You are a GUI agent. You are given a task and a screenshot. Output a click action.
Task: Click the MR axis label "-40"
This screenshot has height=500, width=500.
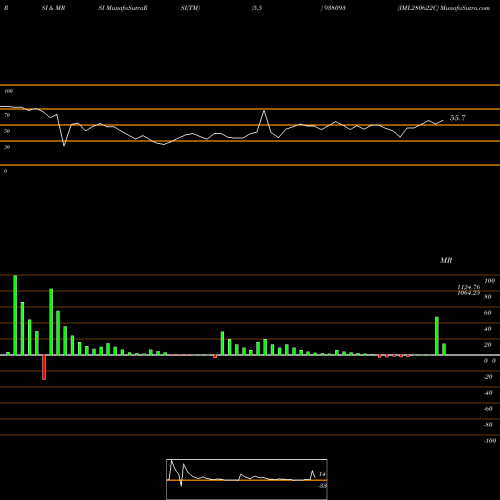(x=488, y=393)
